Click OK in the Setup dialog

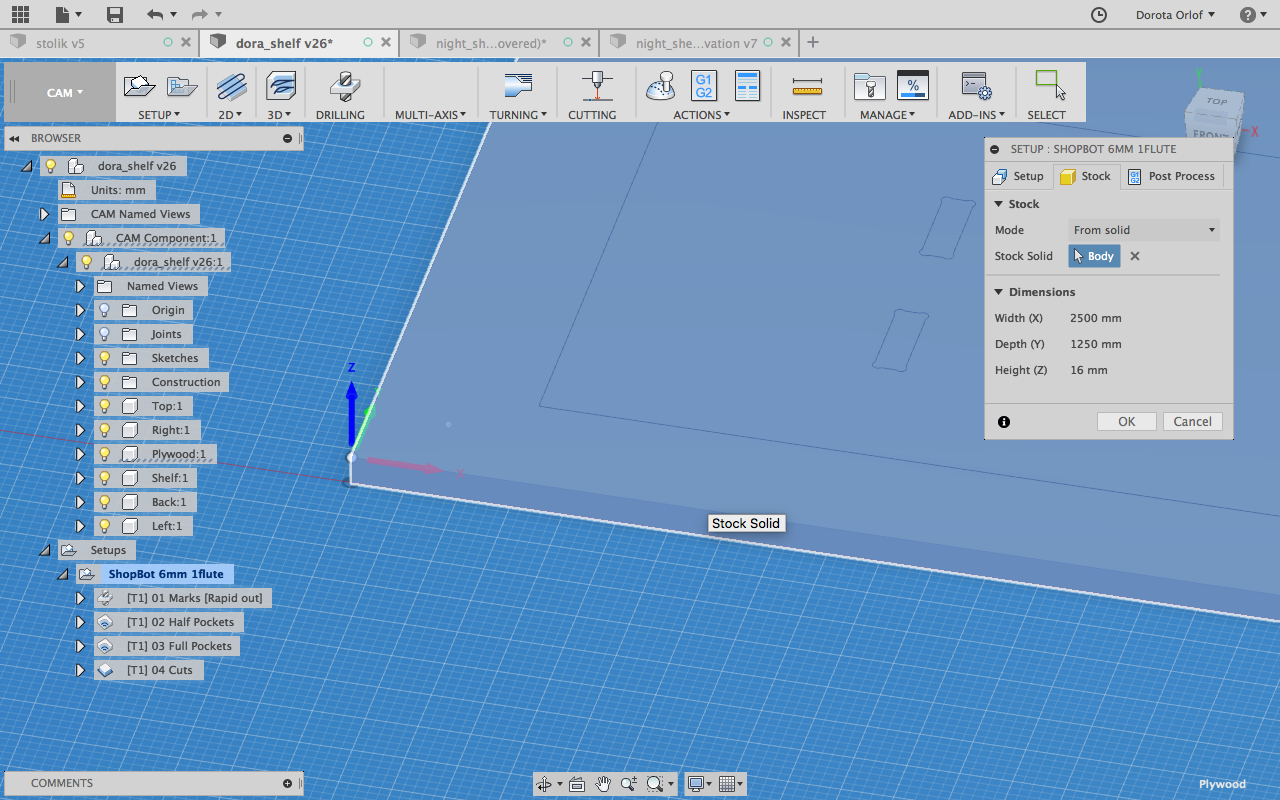1126,421
